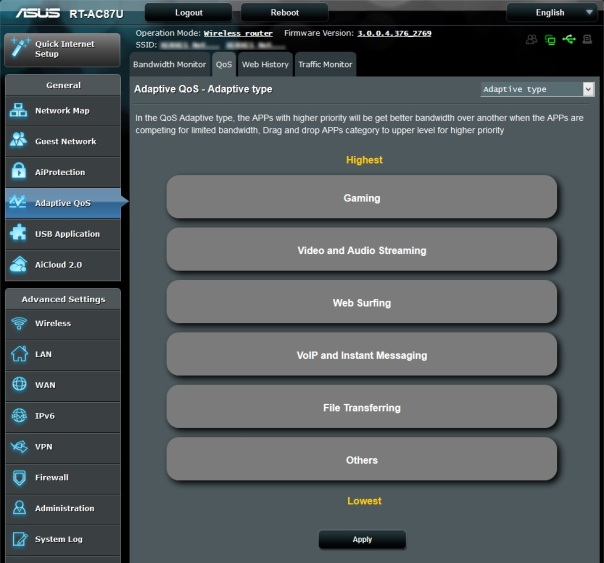604x563 pixels.
Task: Select the File Transferring priority block
Action: [x=362, y=407]
